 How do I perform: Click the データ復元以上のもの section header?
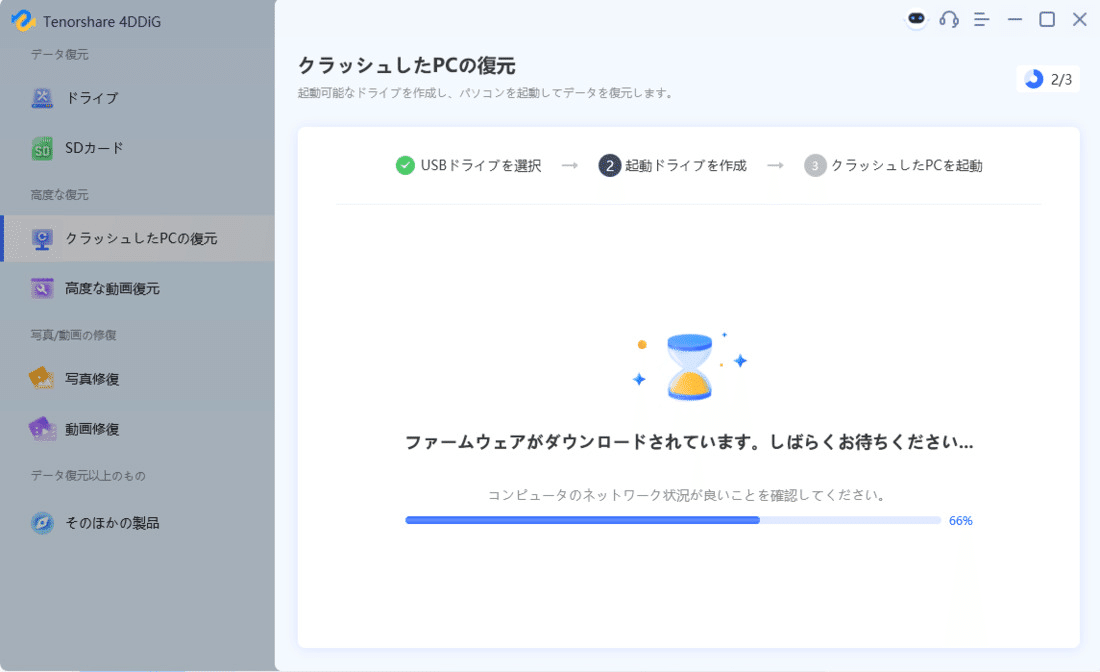[x=88, y=476]
